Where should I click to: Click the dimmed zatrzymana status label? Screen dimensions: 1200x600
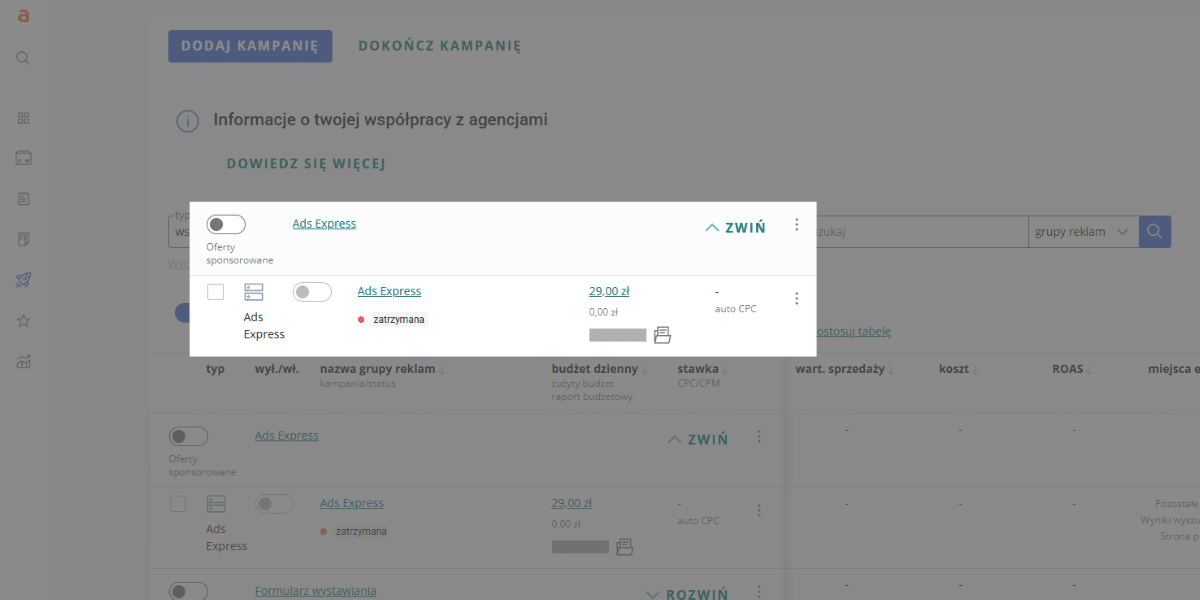tap(360, 531)
